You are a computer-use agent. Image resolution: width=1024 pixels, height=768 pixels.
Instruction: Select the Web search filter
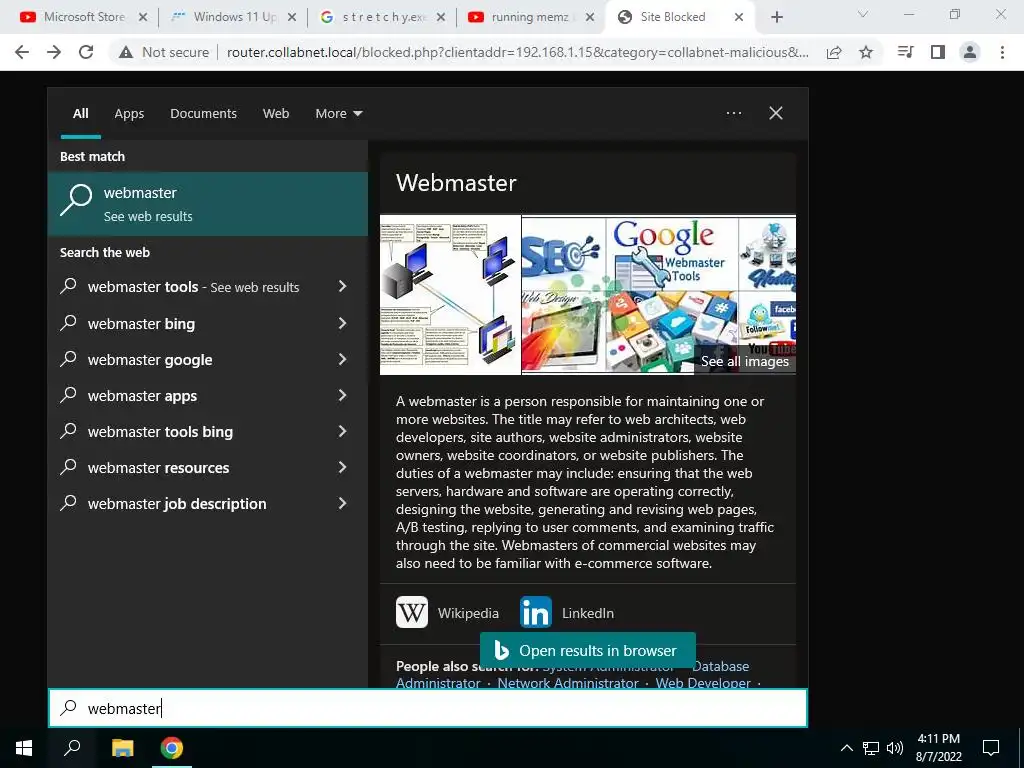click(x=276, y=114)
